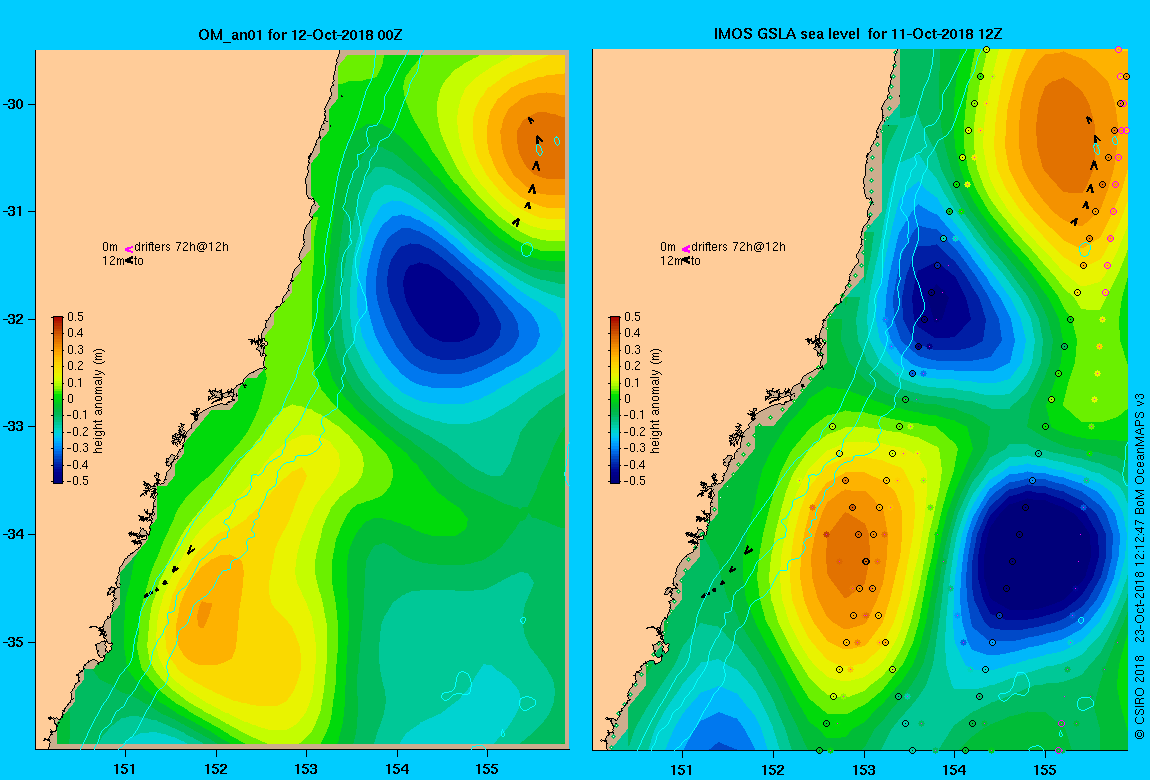Viewport: 1150px width, 780px height.
Task: Click the black 12m arrow legend icon in IMOS GSLA map
Action: pyautogui.click(x=686, y=260)
